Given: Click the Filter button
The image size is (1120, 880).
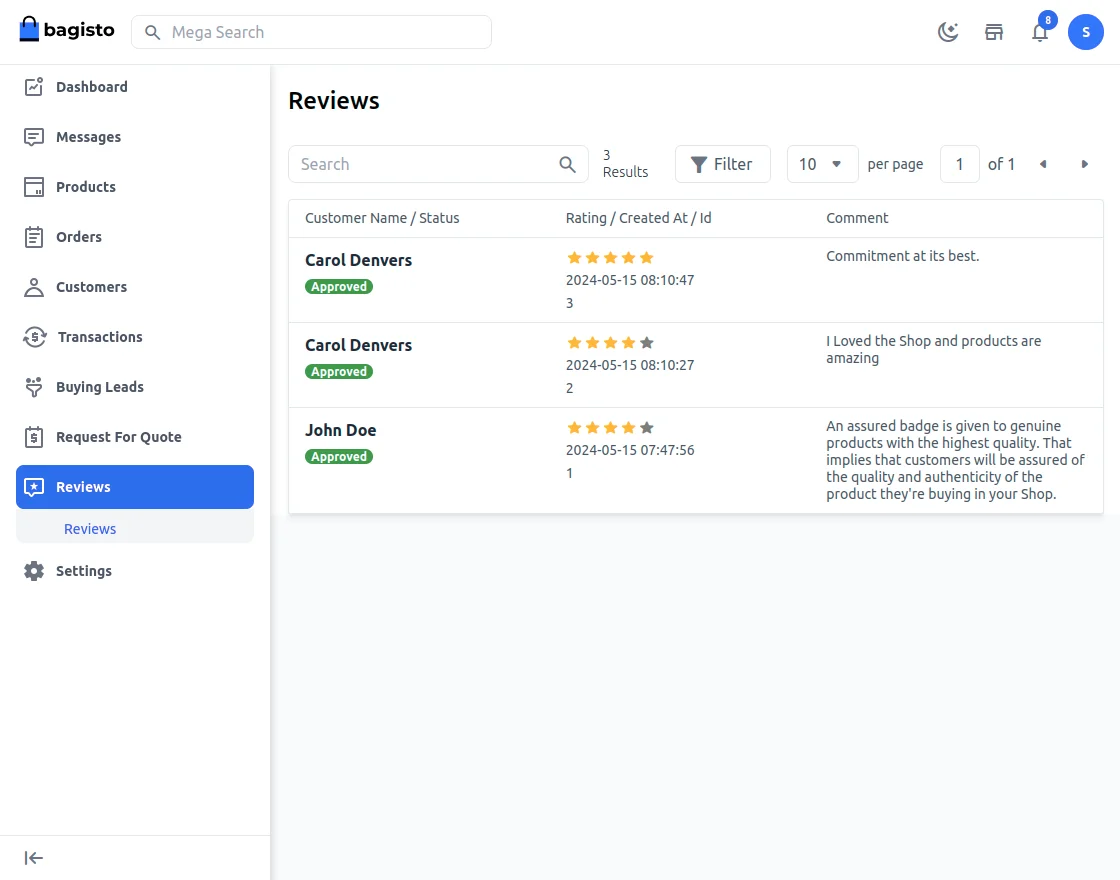Looking at the screenshot, I should tap(722, 164).
